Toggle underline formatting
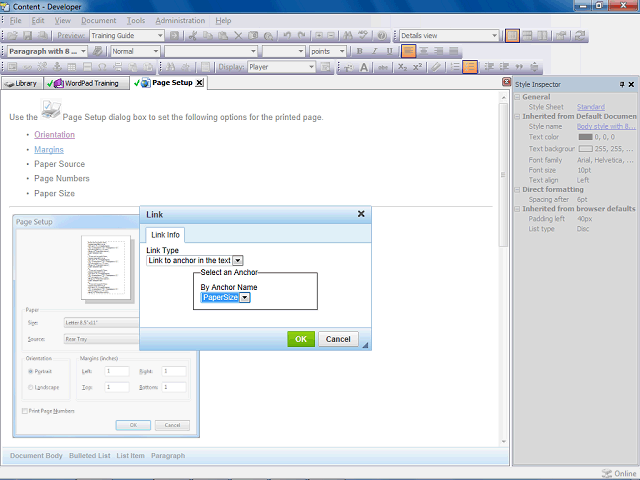The height and width of the screenshot is (480, 640). 389,51
